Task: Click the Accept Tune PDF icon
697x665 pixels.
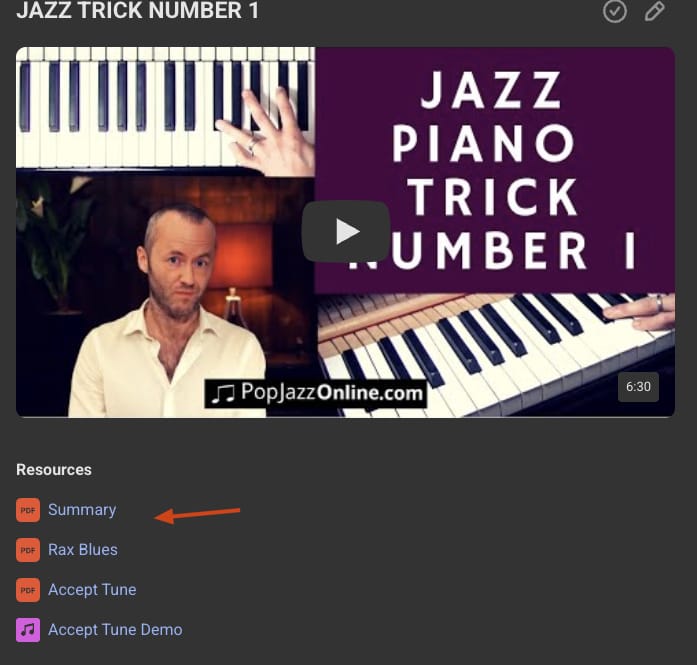Action: click(28, 590)
